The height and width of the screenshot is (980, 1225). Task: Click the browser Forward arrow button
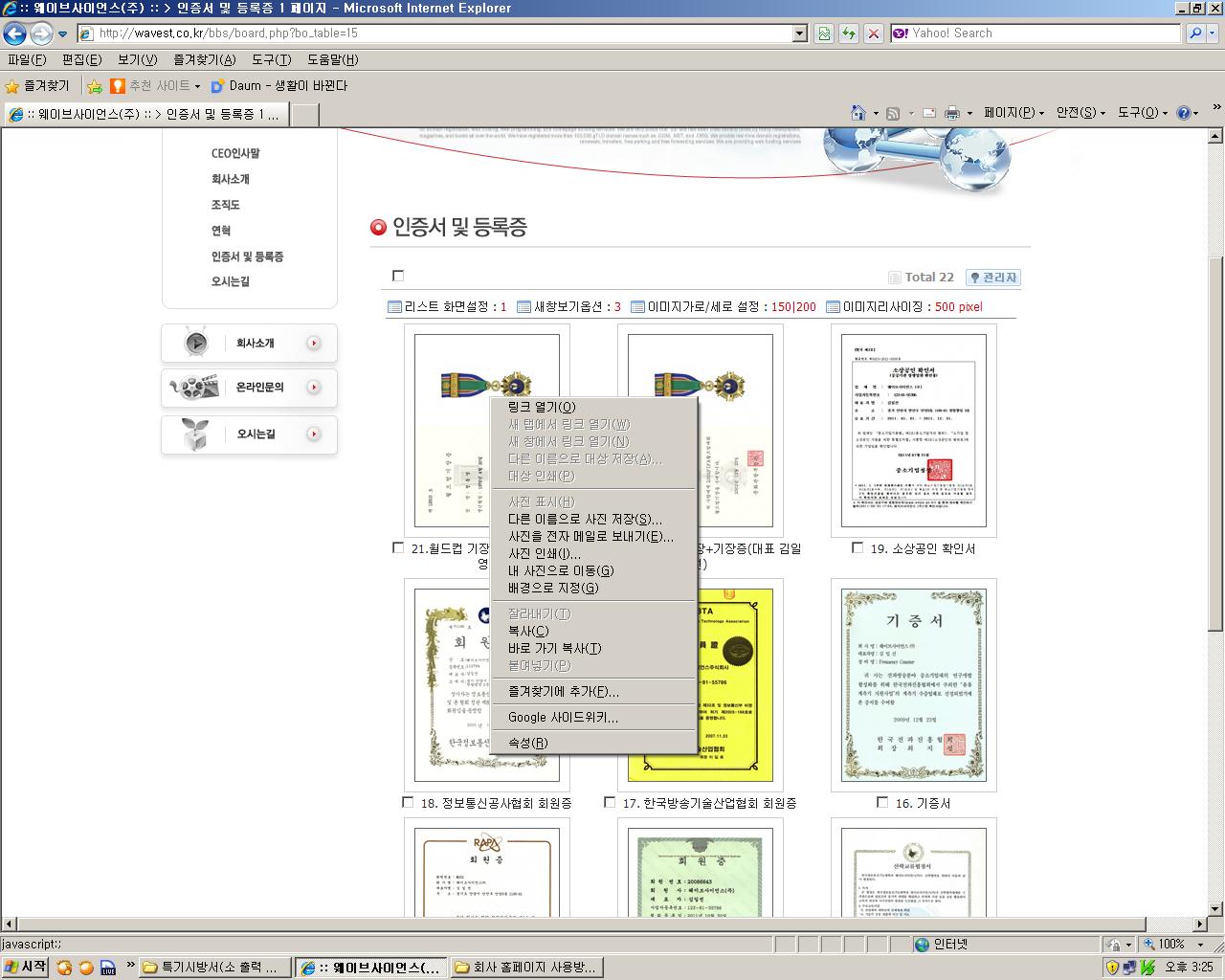pyautogui.click(x=41, y=33)
